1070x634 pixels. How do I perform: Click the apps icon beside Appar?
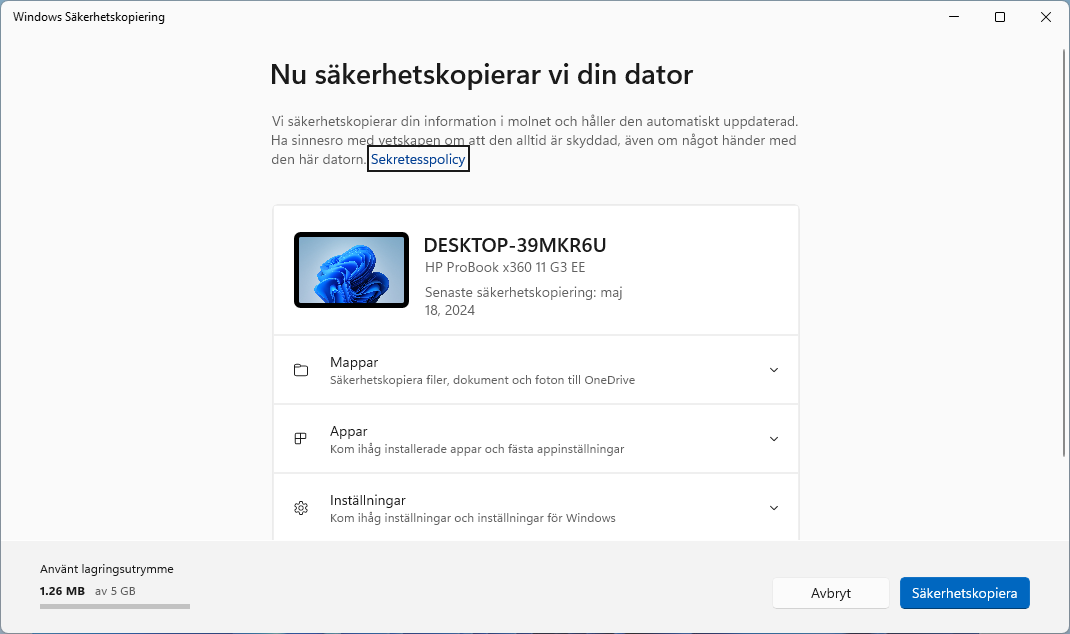click(x=301, y=438)
